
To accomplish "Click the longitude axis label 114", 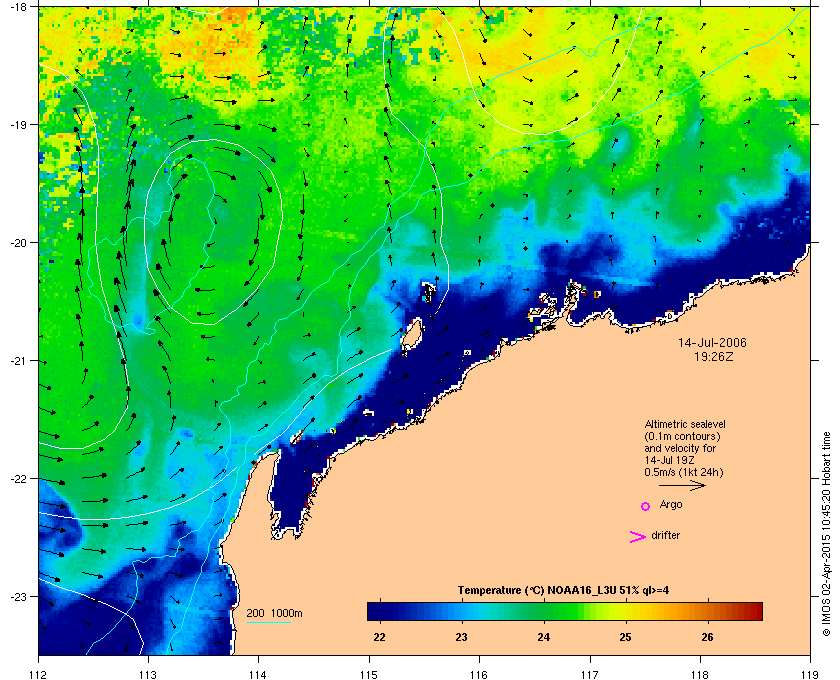I will point(258,675).
